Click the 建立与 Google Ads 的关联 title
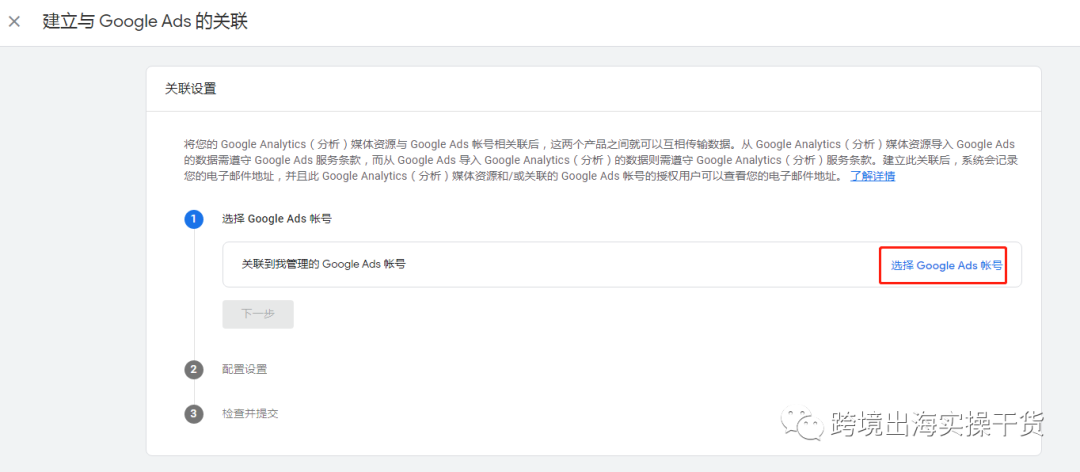Viewport: 1080px width, 472px height. tap(145, 21)
